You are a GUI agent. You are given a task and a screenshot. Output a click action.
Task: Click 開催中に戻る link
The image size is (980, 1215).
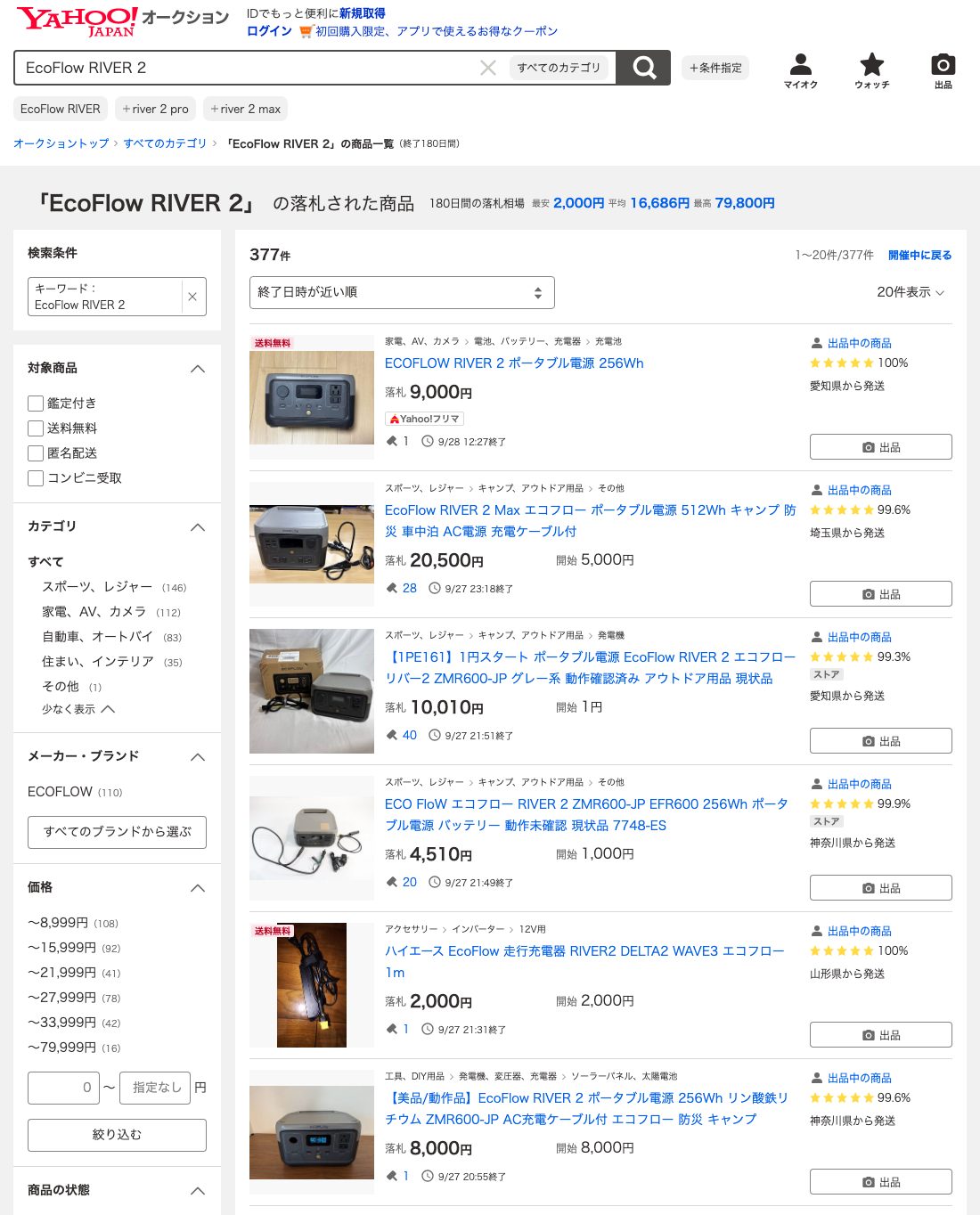click(919, 256)
